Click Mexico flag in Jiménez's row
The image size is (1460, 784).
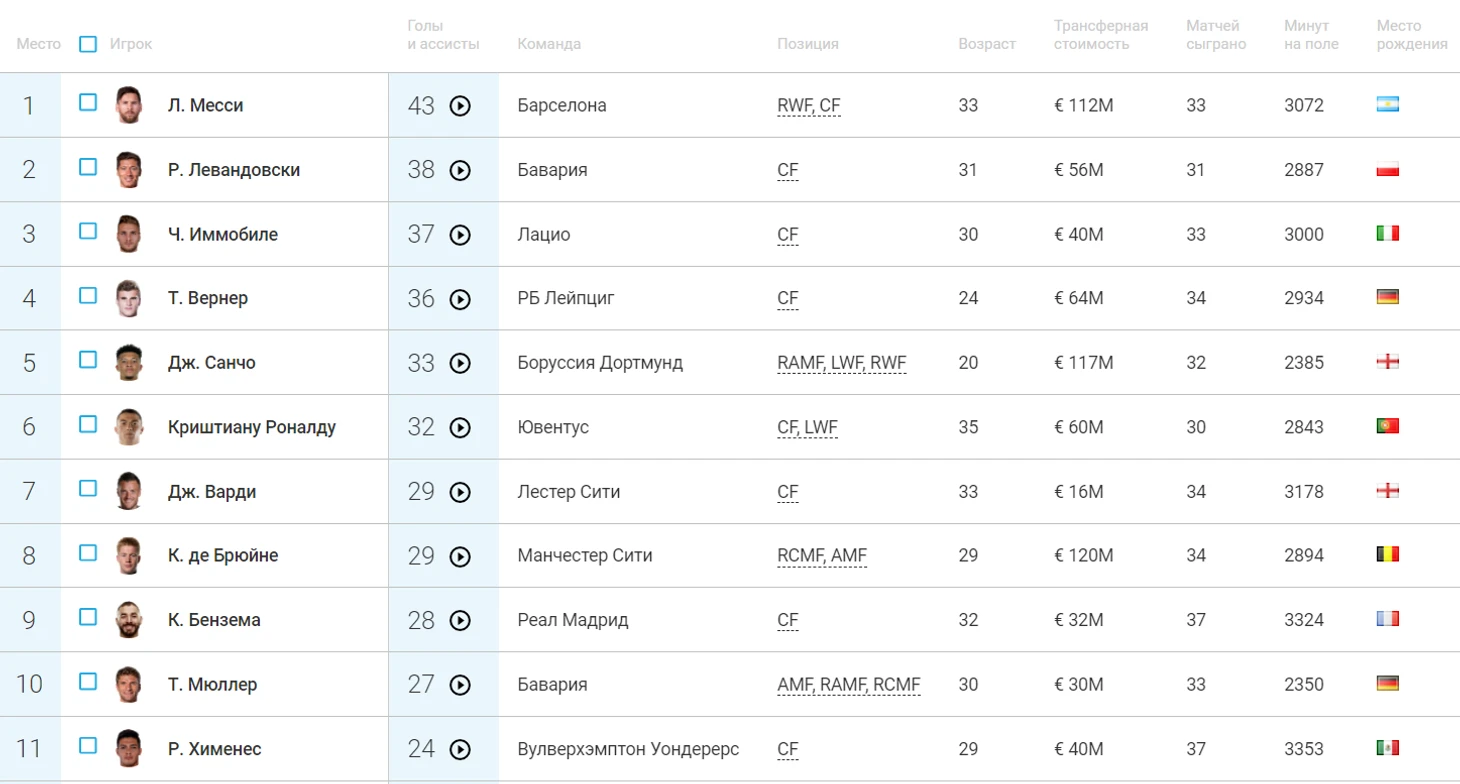[1387, 748]
